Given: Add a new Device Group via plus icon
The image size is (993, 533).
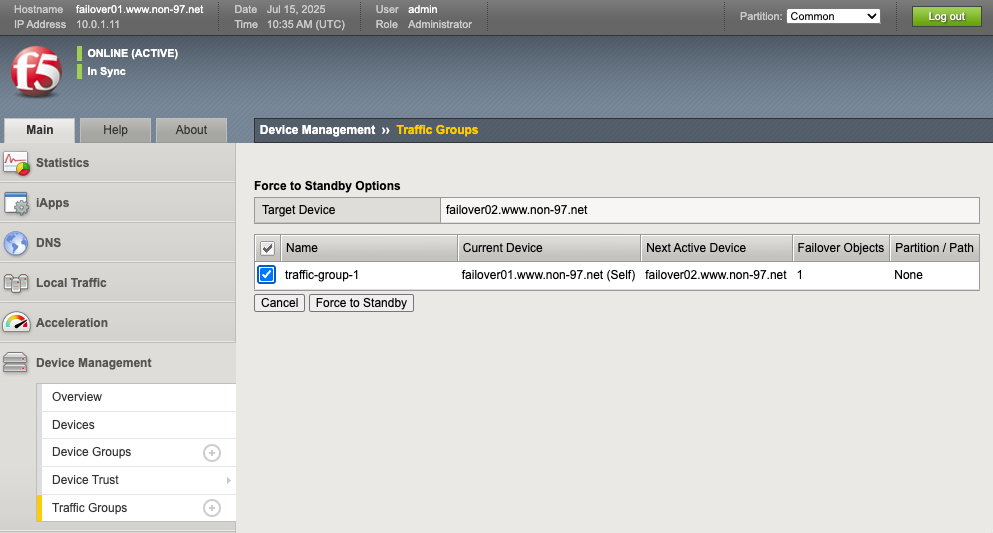Looking at the screenshot, I should [212, 453].
